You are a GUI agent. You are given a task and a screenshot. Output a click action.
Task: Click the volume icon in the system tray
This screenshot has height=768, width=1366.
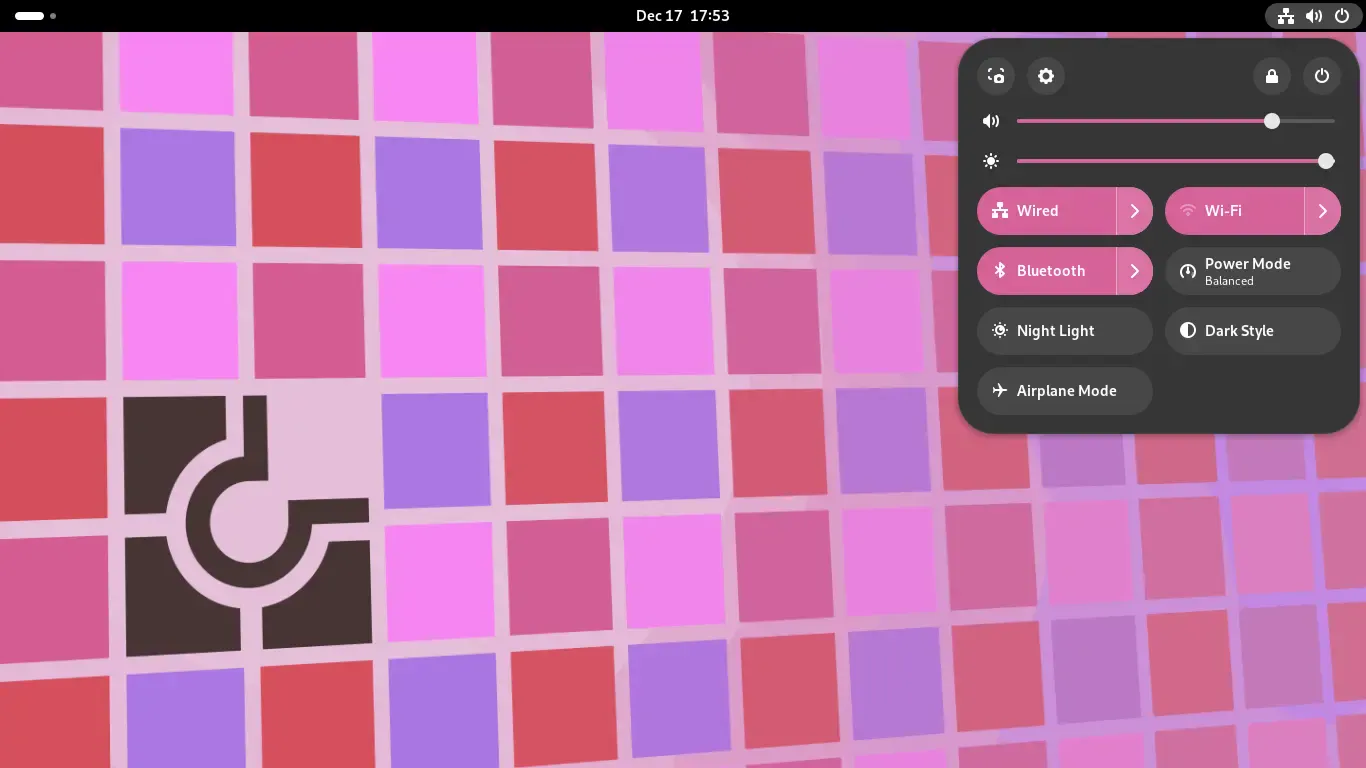[1314, 16]
